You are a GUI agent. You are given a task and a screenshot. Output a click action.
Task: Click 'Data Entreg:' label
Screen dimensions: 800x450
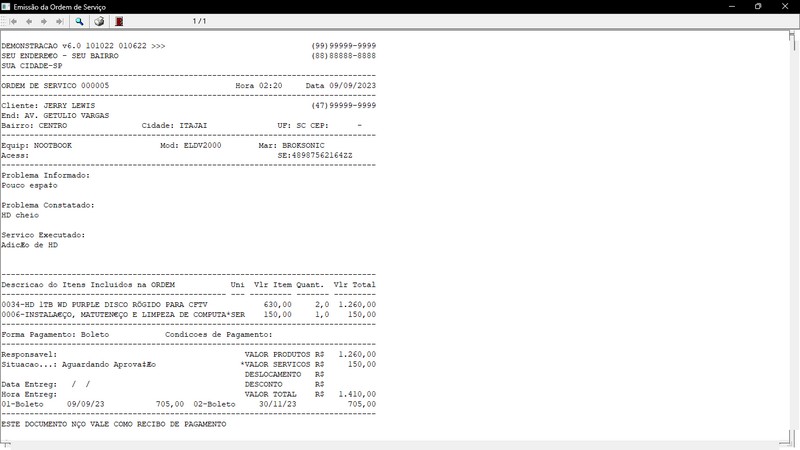[x=29, y=385]
